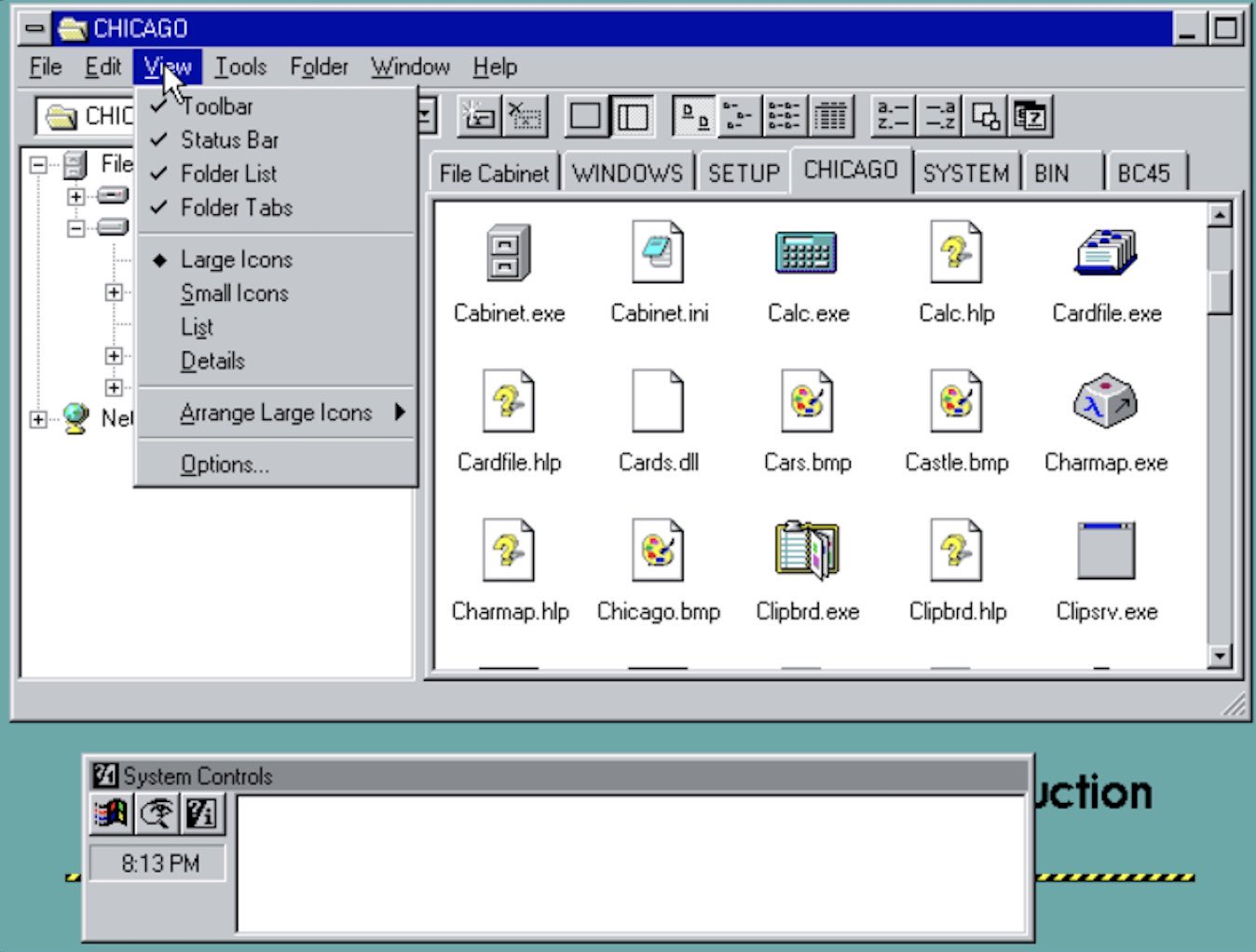1256x952 pixels.
Task: Open the Tools menu
Action: pos(240,66)
